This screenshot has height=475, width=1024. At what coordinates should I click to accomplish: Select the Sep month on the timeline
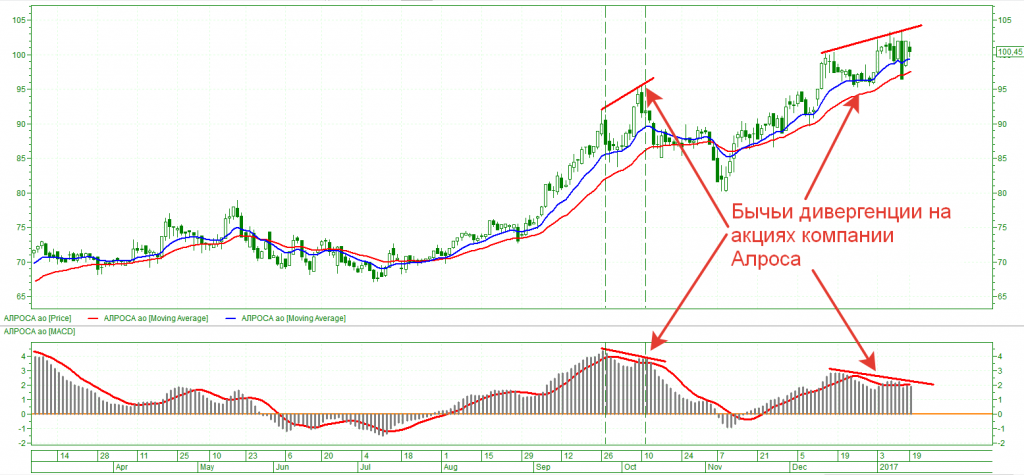click(x=543, y=466)
